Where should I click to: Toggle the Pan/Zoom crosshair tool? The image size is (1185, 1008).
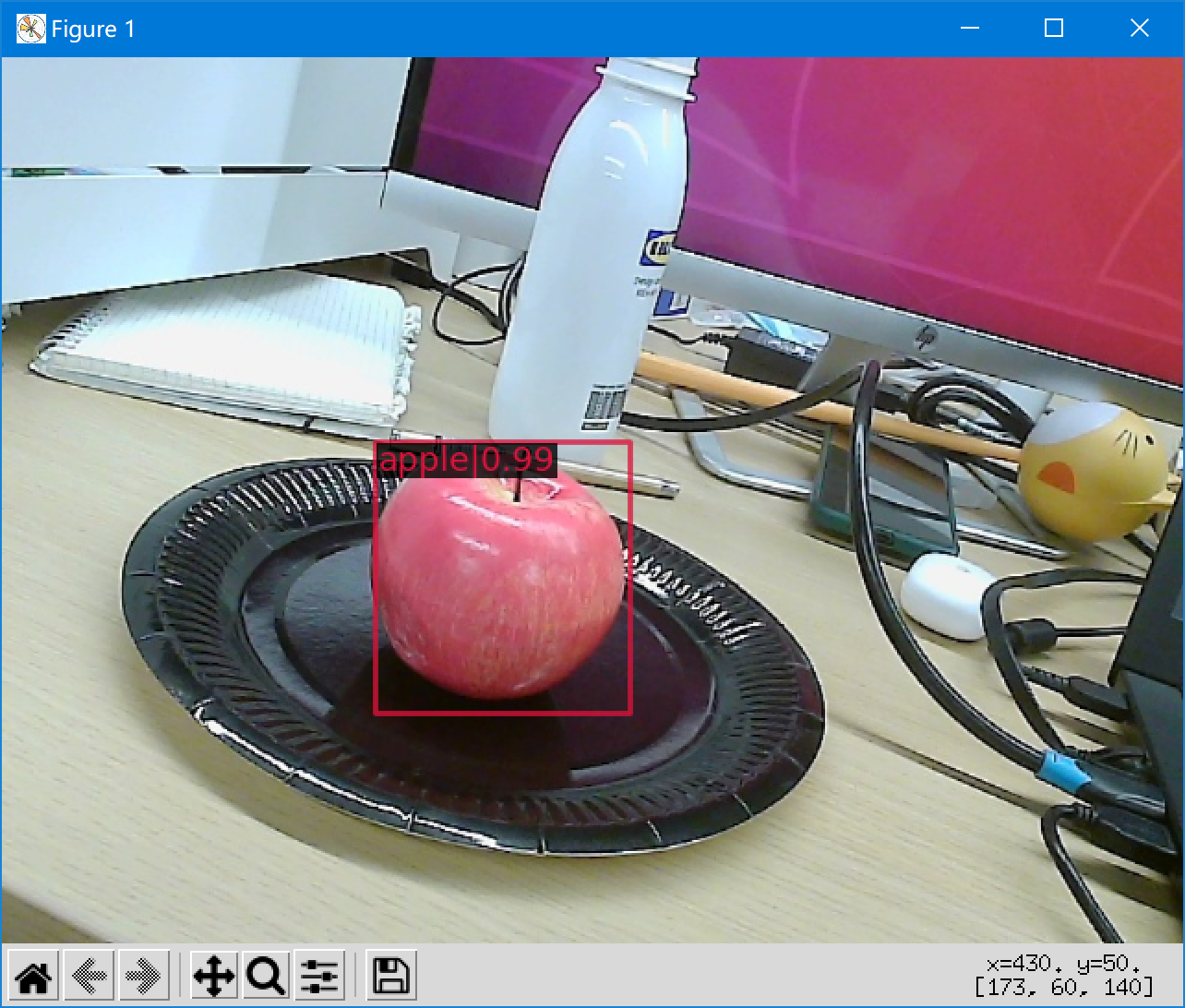(x=213, y=975)
